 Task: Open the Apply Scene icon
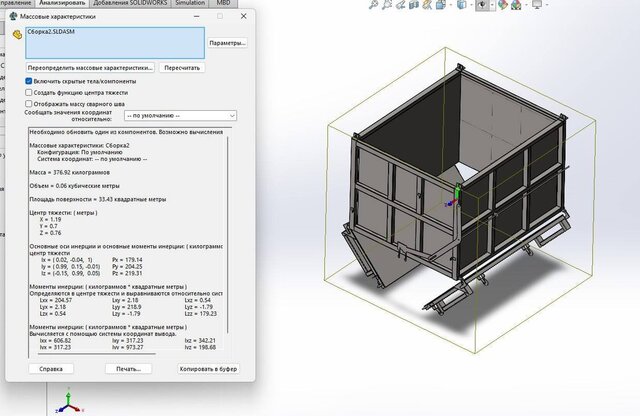click(x=516, y=5)
